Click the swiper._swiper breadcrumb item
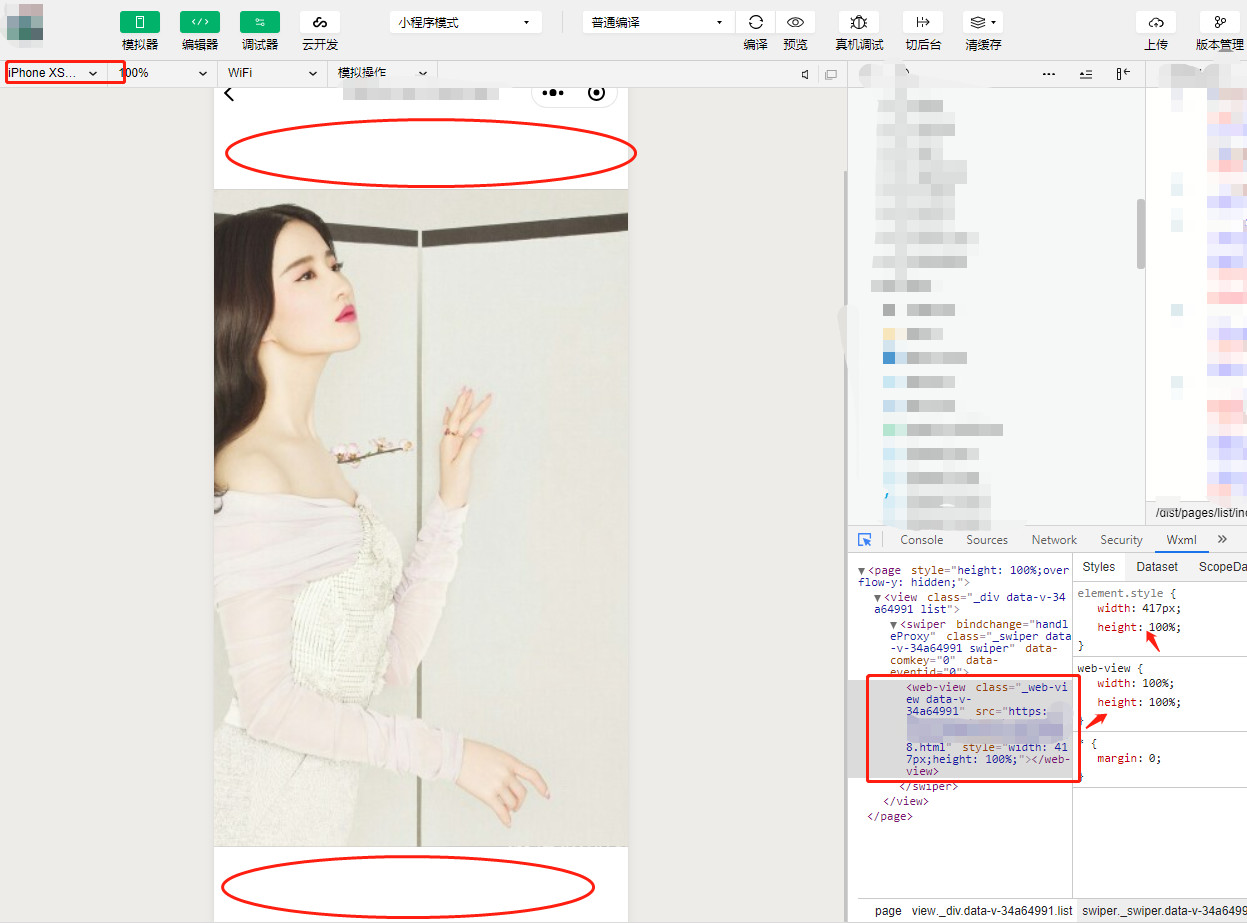This screenshot has width=1247, height=923. coord(1163,911)
